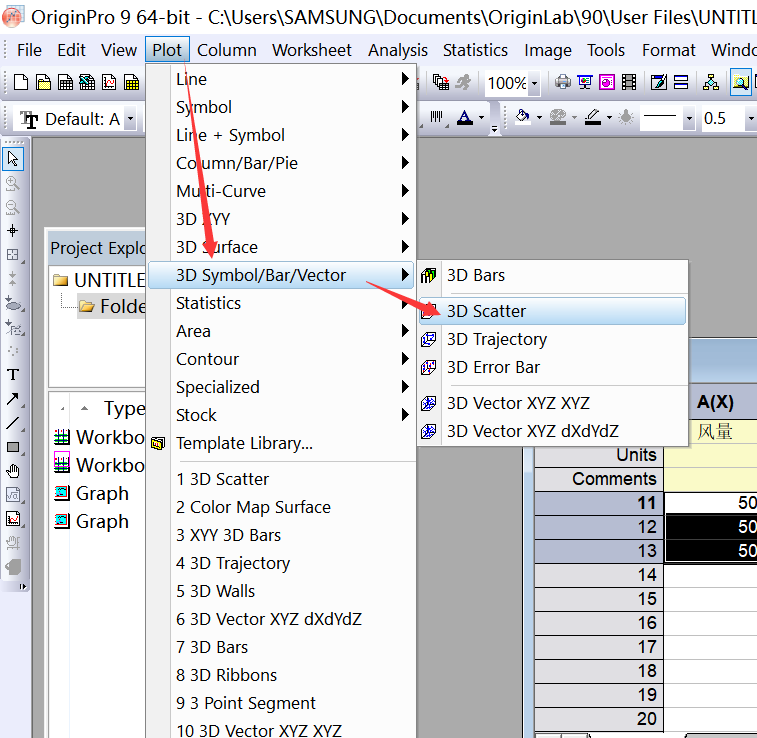Viewport: 757px width, 738px height.
Task: Select Multi-Curve plot menu entry
Action: (x=281, y=191)
